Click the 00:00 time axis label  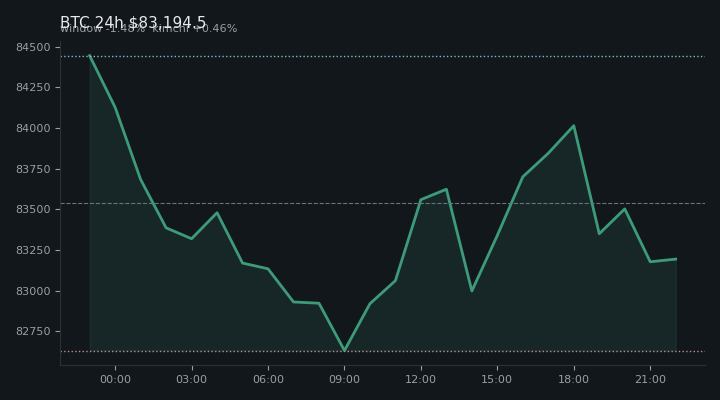pyautogui.click(x=115, y=379)
